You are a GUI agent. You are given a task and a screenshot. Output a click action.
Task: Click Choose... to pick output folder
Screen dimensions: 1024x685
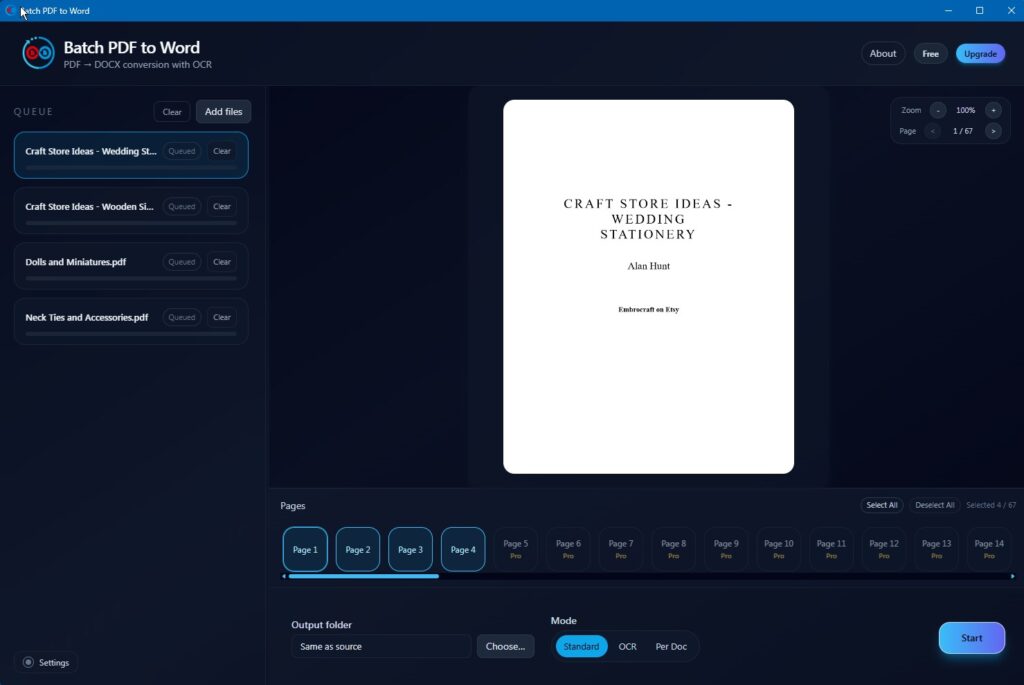pyautogui.click(x=505, y=646)
